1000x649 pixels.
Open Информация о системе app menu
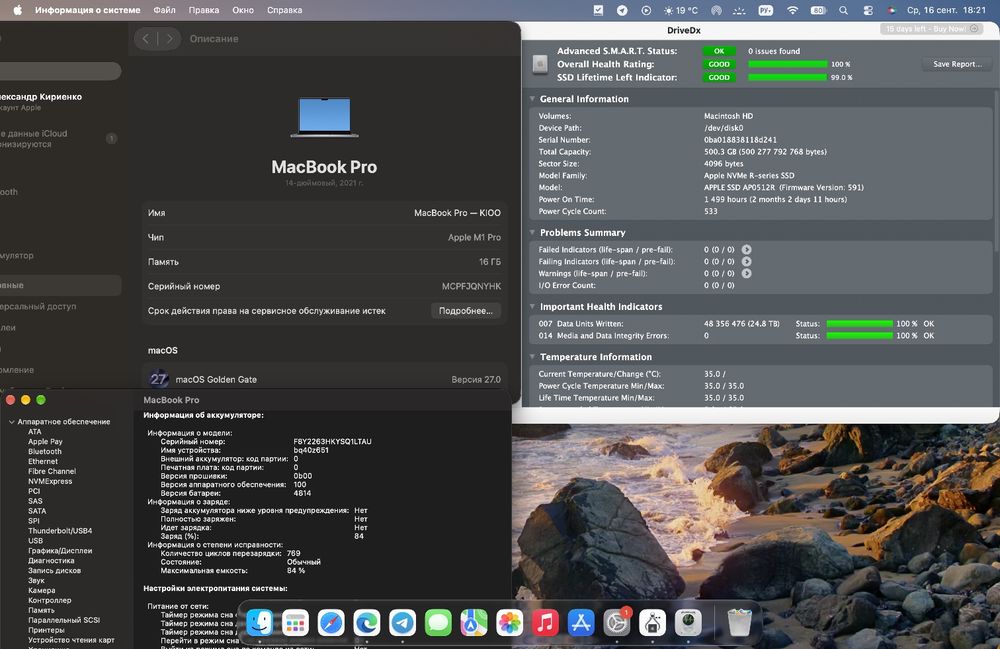[87, 10]
